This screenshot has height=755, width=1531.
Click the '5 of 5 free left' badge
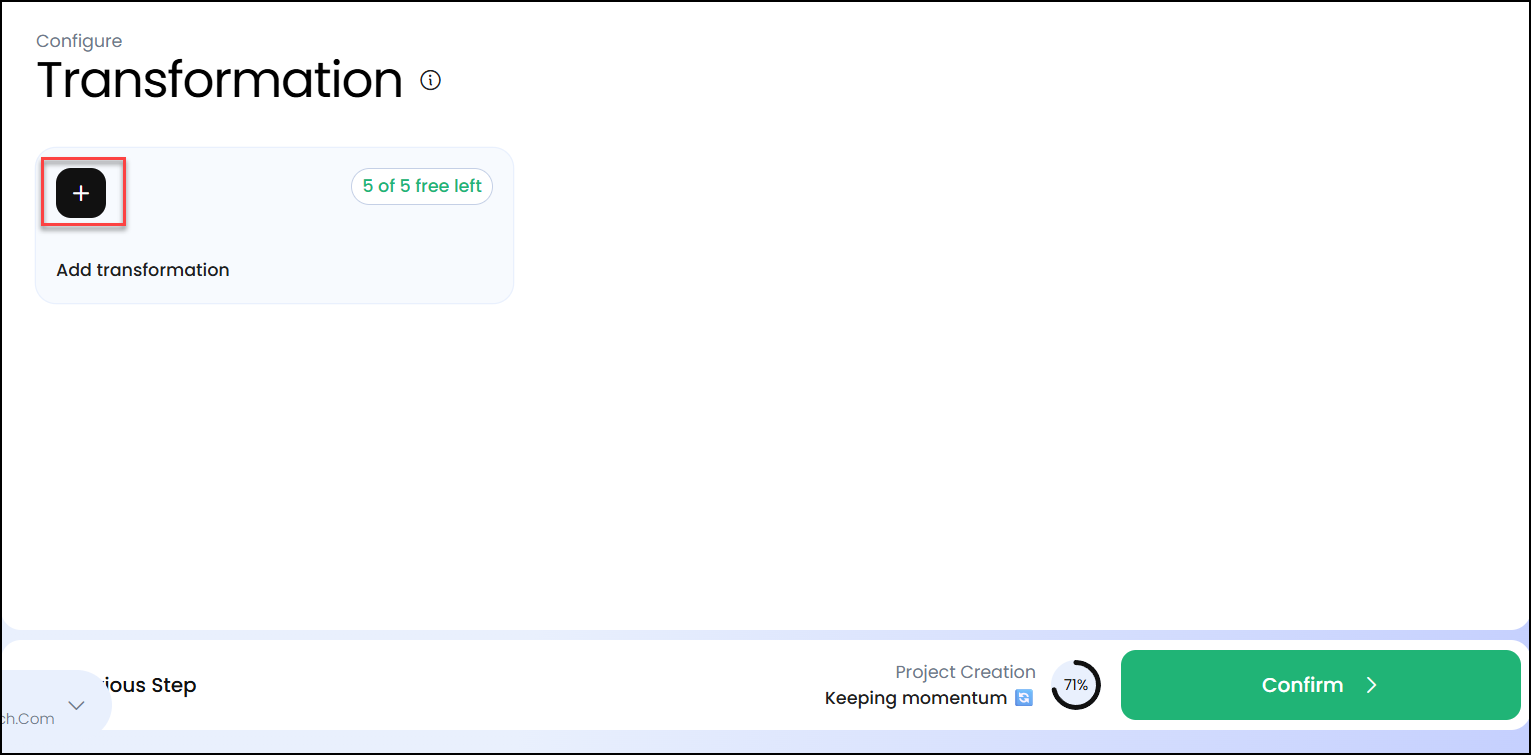coord(421,186)
